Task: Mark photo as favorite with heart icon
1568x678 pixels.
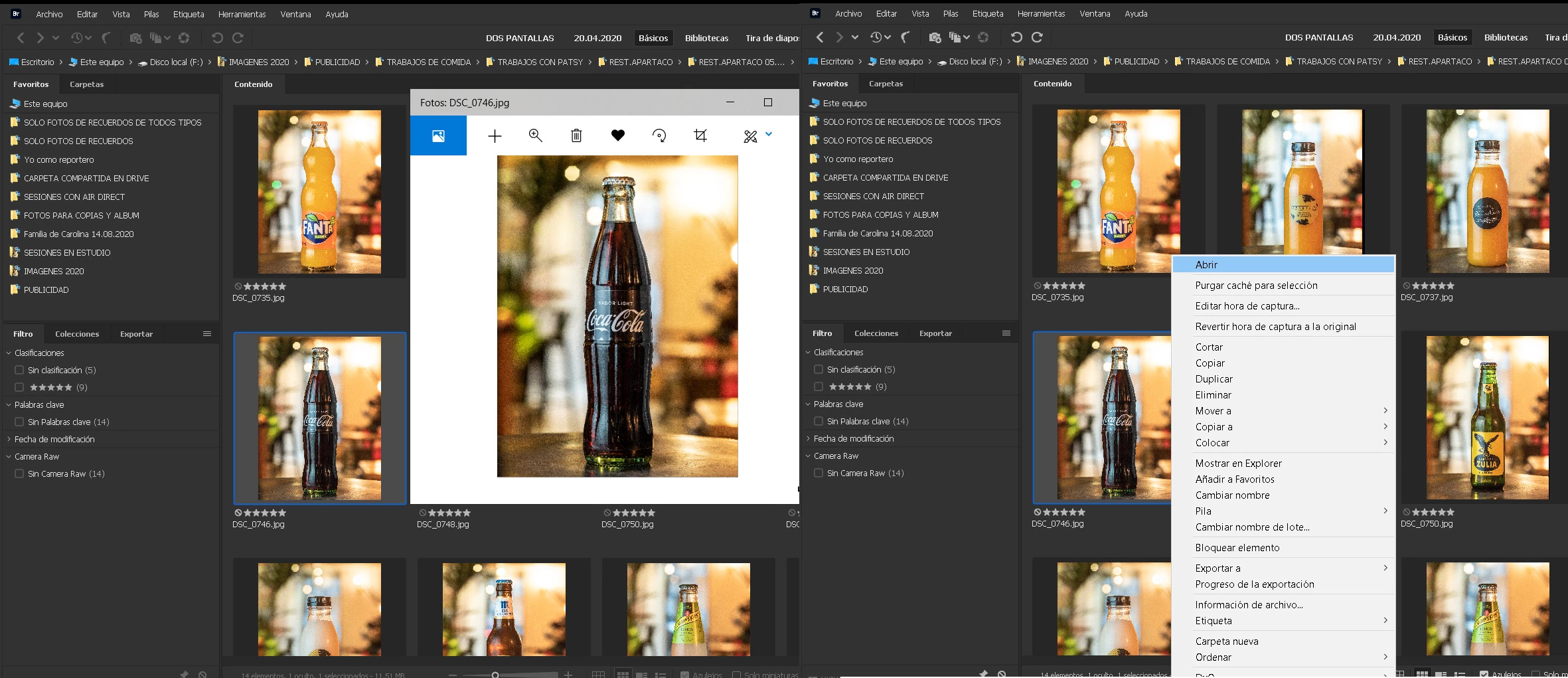Action: (617, 135)
